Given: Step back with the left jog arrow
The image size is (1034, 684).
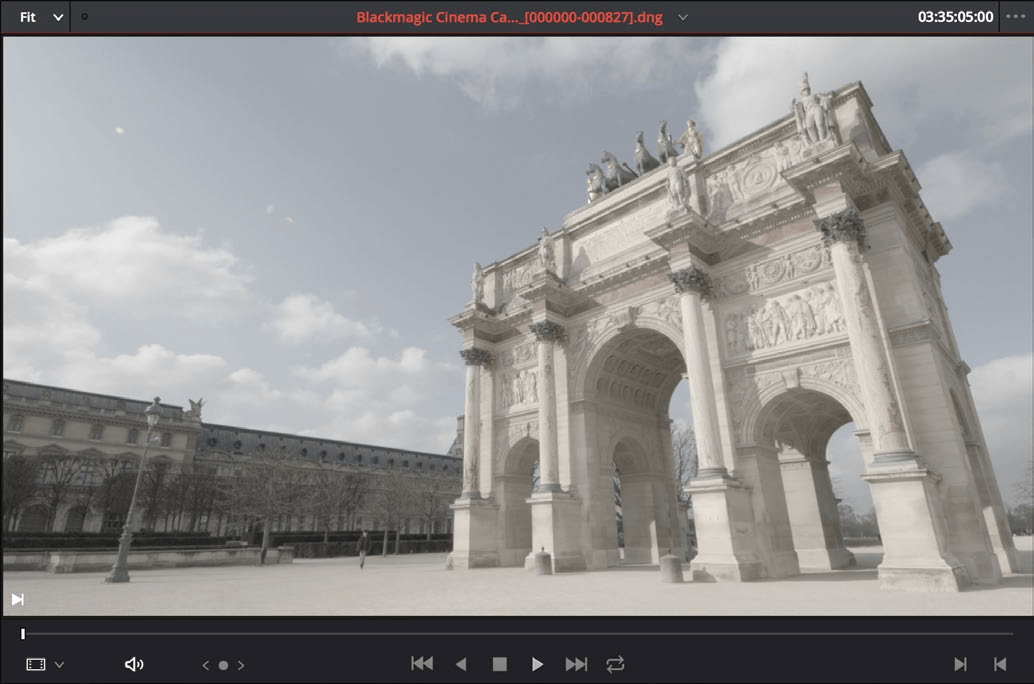Looking at the screenshot, I should 206,665.
